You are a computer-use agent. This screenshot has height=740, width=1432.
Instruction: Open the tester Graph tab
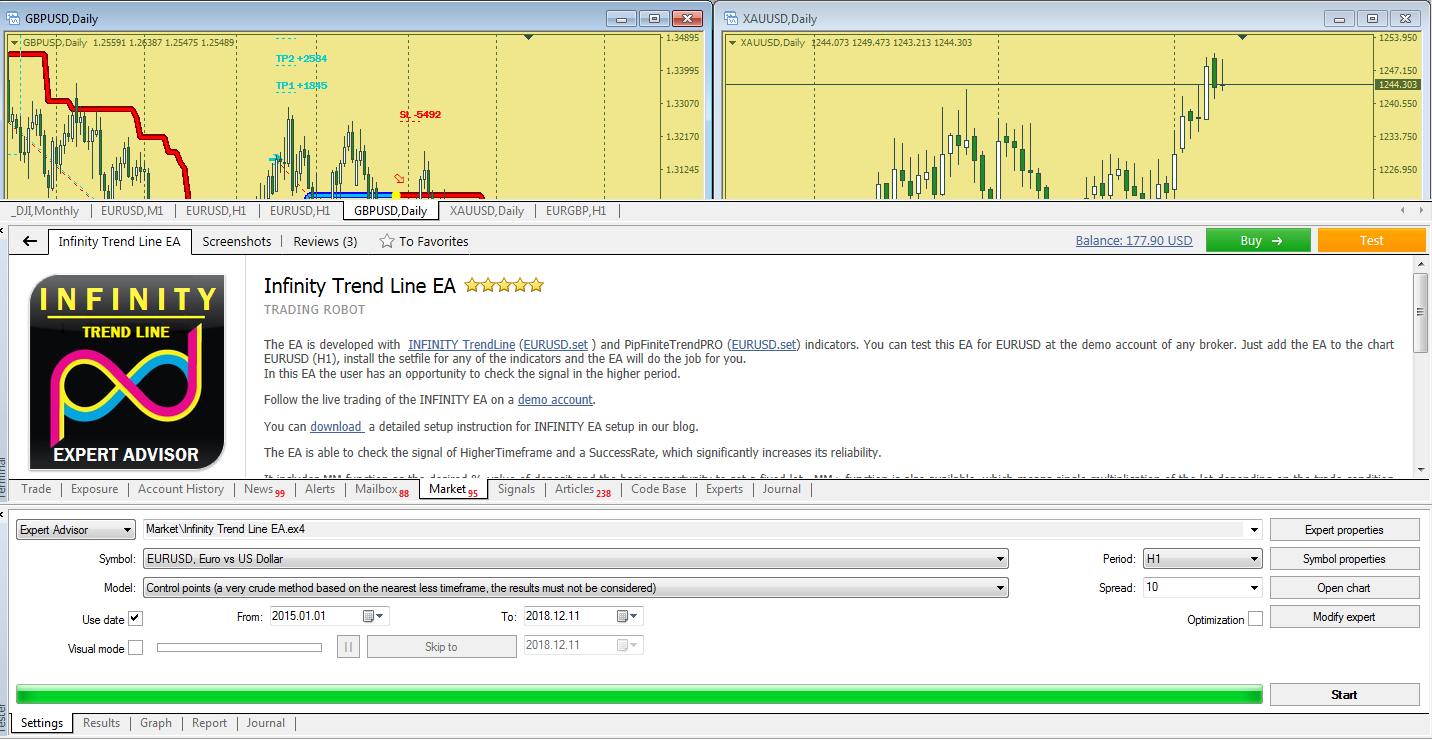(x=156, y=723)
